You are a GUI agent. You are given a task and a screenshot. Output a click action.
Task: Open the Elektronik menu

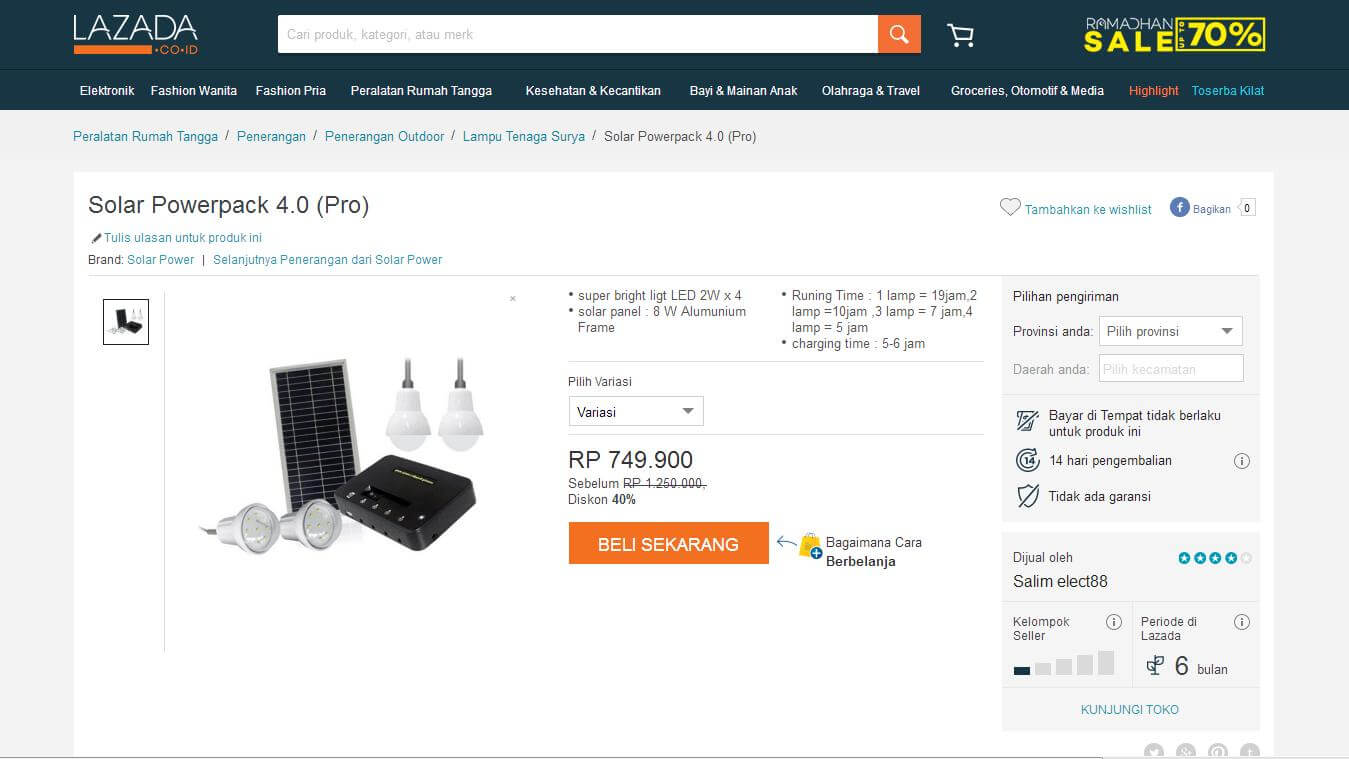click(x=107, y=91)
